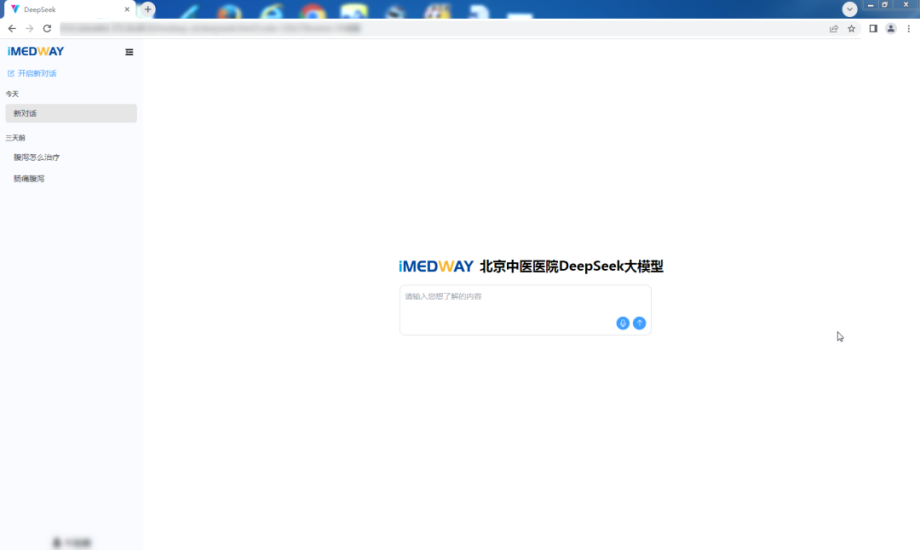The image size is (920, 550).
Task: Click the iMEDWAY logo in sidebar
Action: (35, 51)
